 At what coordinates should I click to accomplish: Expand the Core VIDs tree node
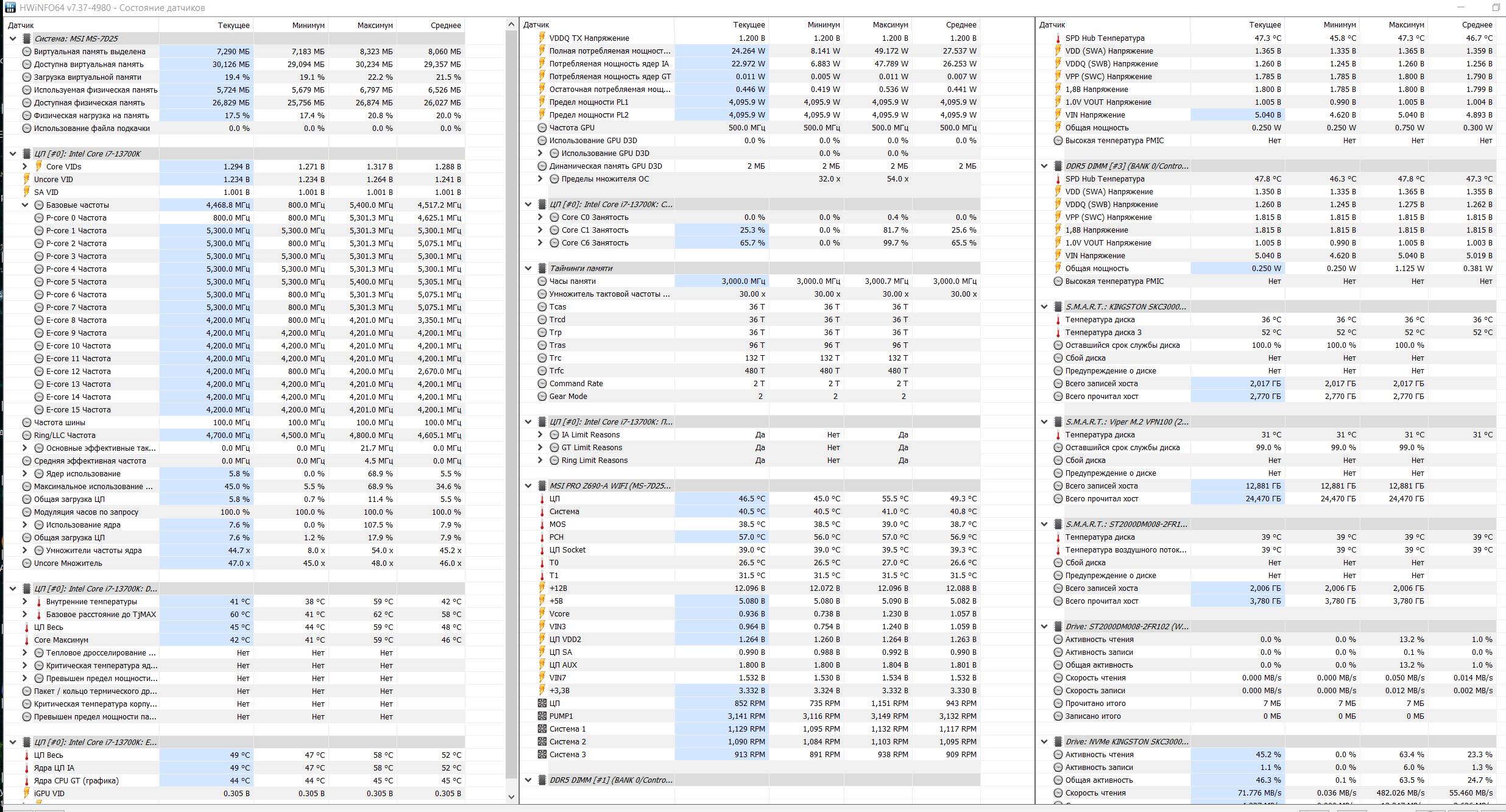coord(25,166)
